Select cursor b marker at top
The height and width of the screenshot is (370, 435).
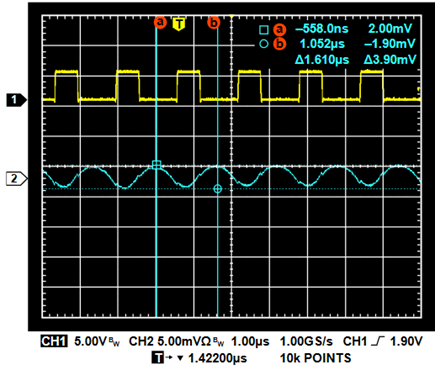214,23
